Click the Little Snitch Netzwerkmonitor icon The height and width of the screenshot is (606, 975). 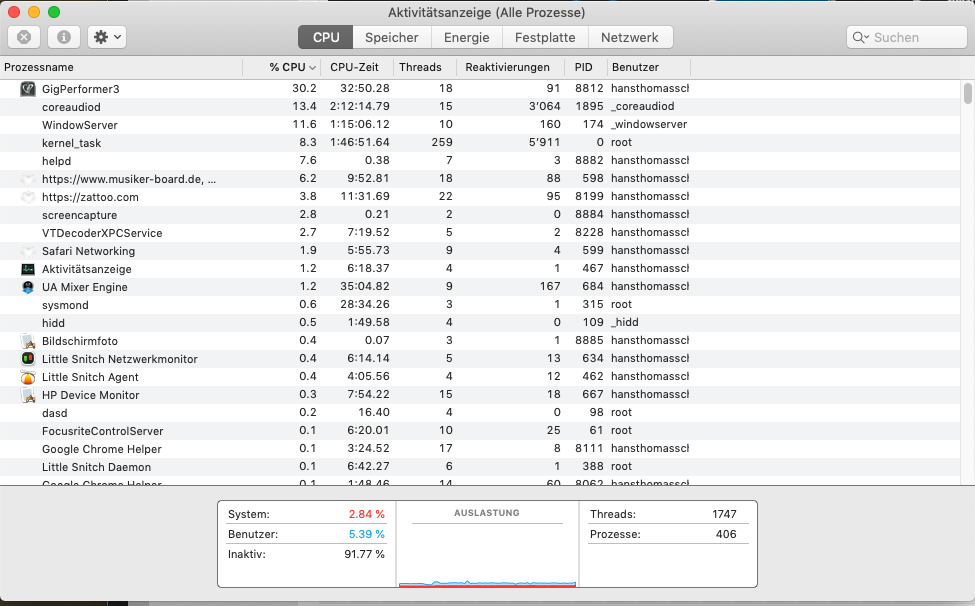[28, 359]
